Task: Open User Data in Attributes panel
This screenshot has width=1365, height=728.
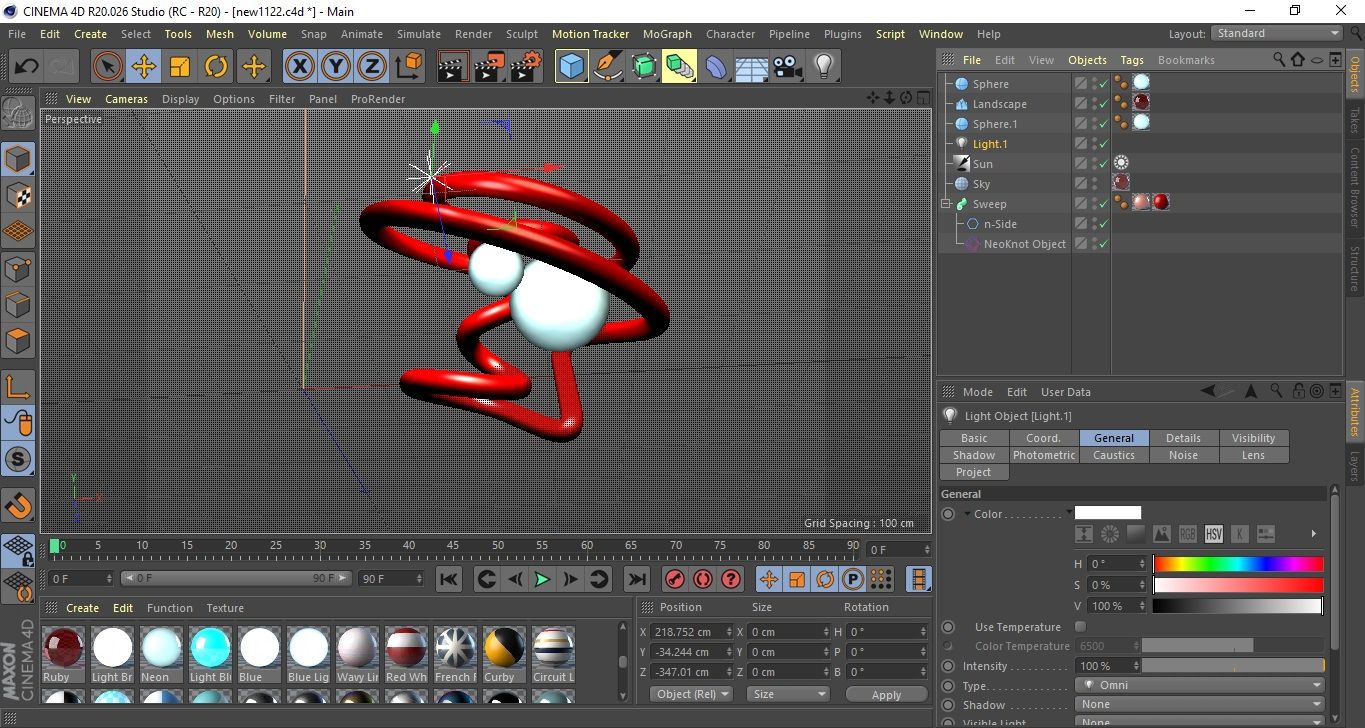Action: 1066,392
